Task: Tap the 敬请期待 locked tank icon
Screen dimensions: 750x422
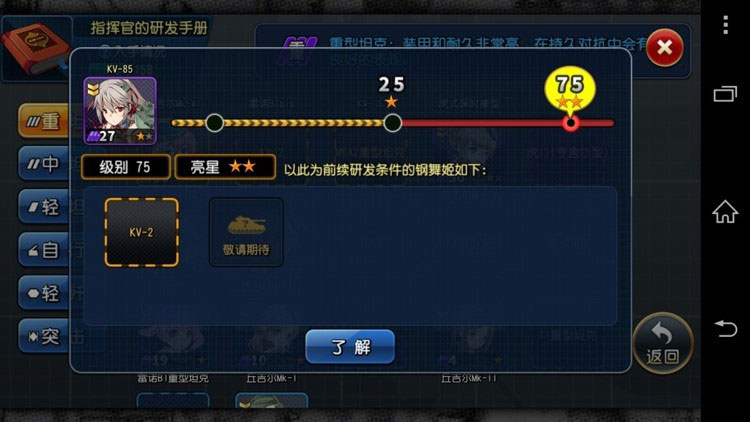Action: 246,233
